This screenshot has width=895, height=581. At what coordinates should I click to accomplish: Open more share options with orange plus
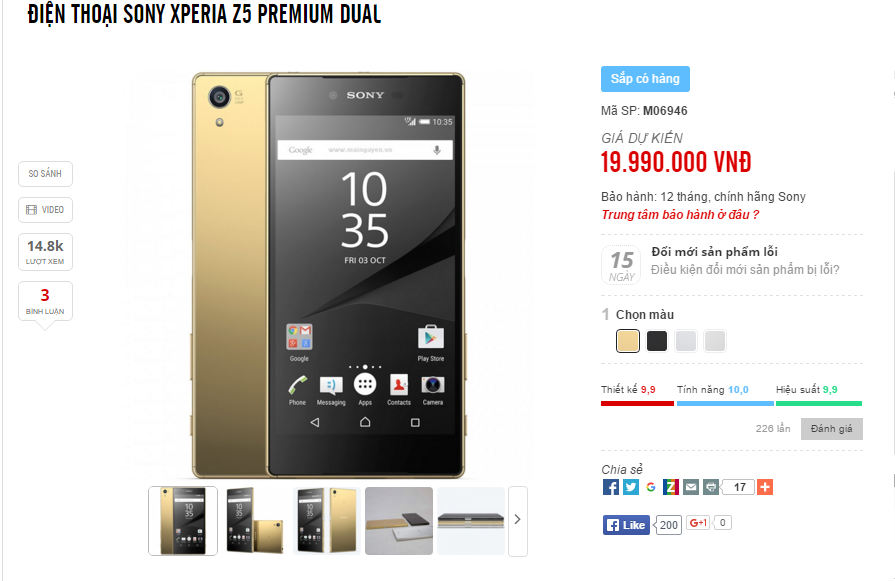coord(765,487)
